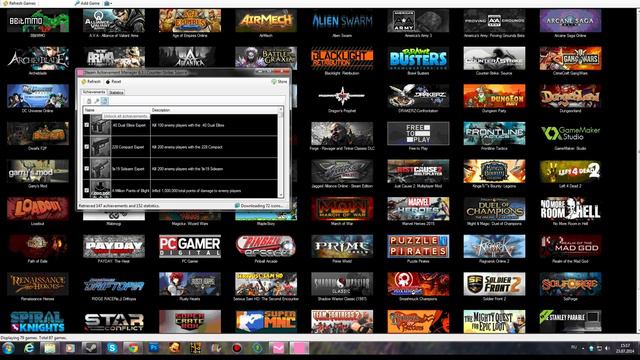640x360 pixels.
Task: Open Skype from the taskbar
Action: tap(112, 348)
